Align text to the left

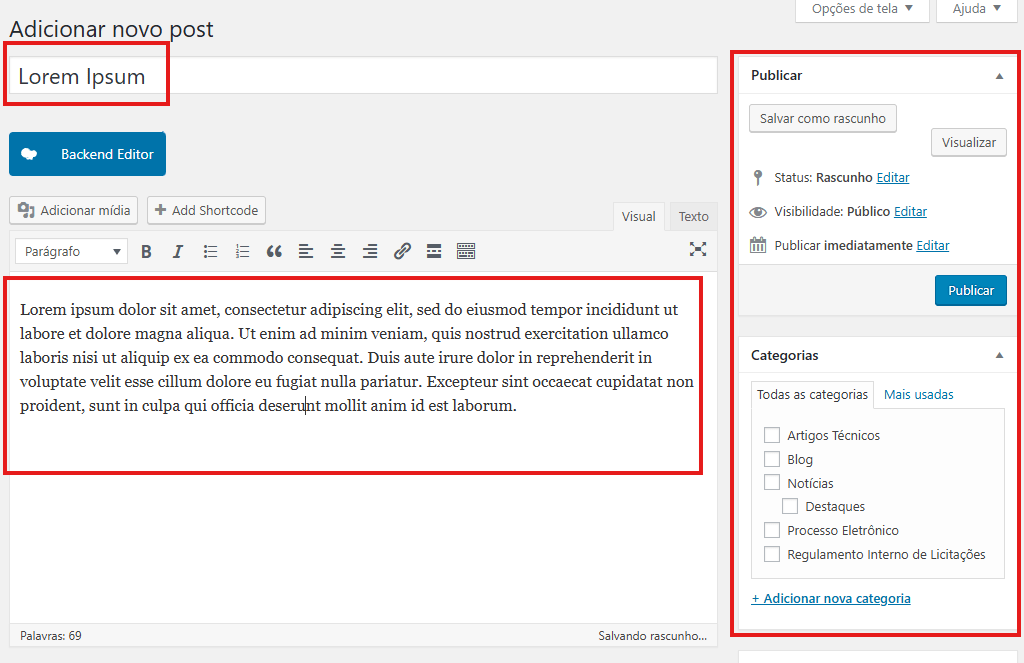306,251
